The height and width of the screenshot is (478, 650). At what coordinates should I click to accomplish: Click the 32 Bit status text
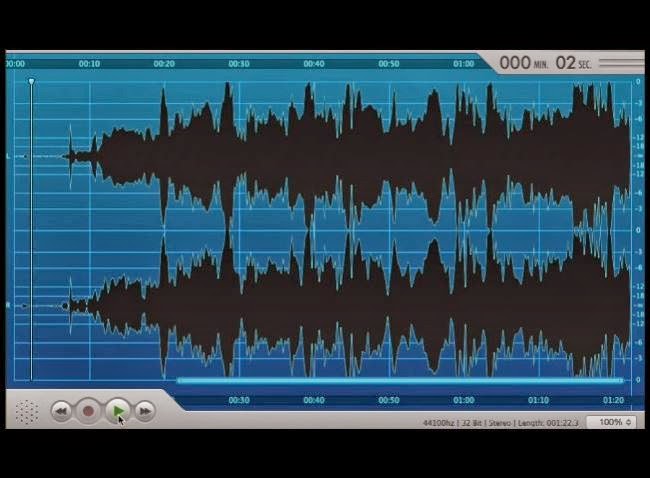[472, 423]
